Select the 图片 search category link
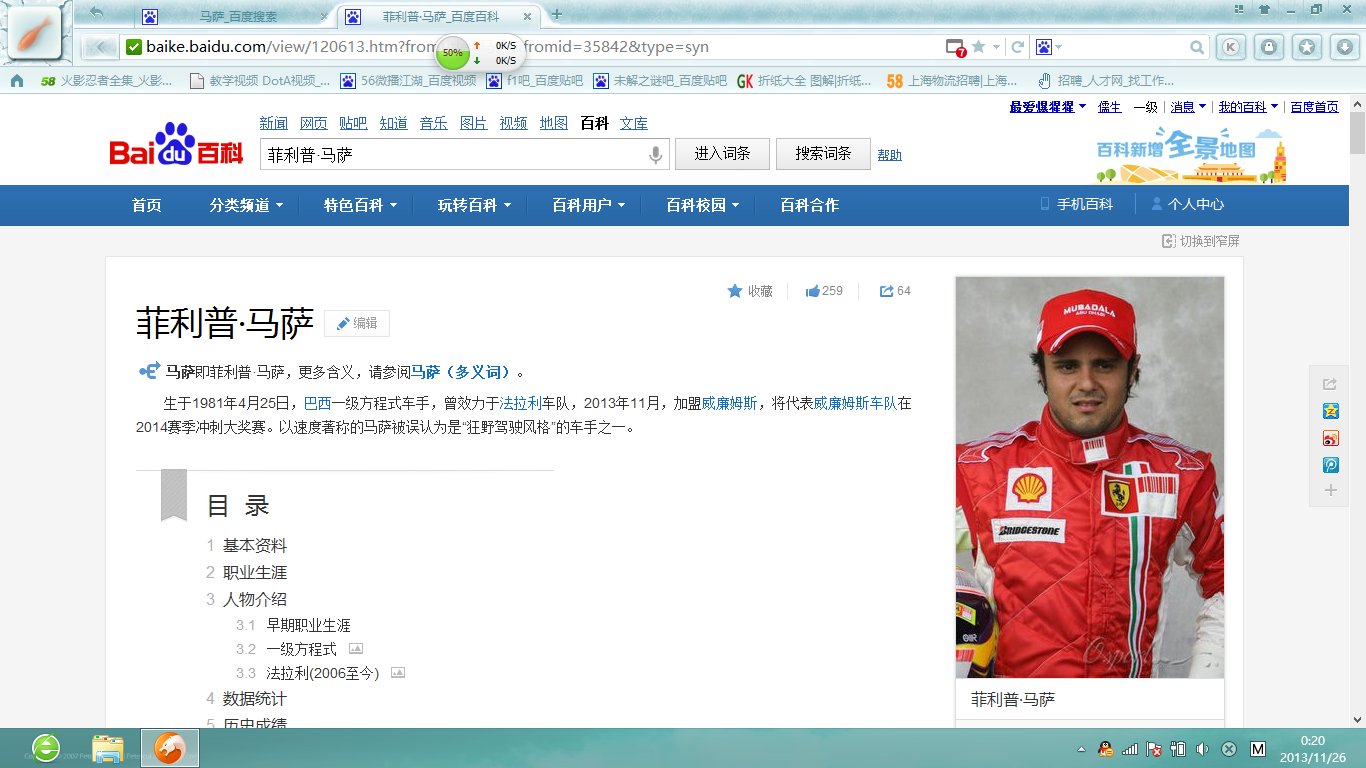 pyautogui.click(x=473, y=123)
